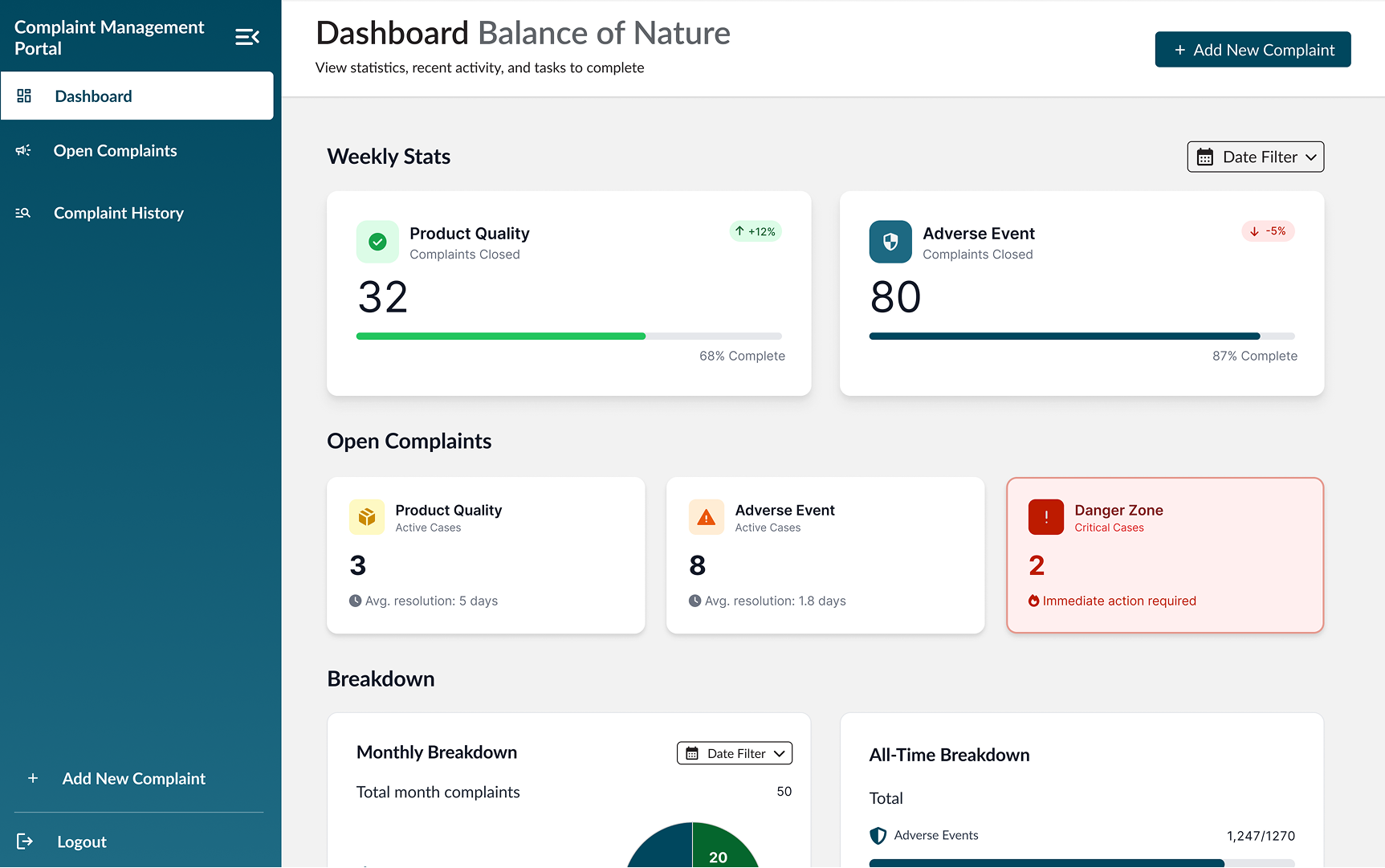
Task: Click Logout link in the sidebar
Action: click(x=81, y=842)
